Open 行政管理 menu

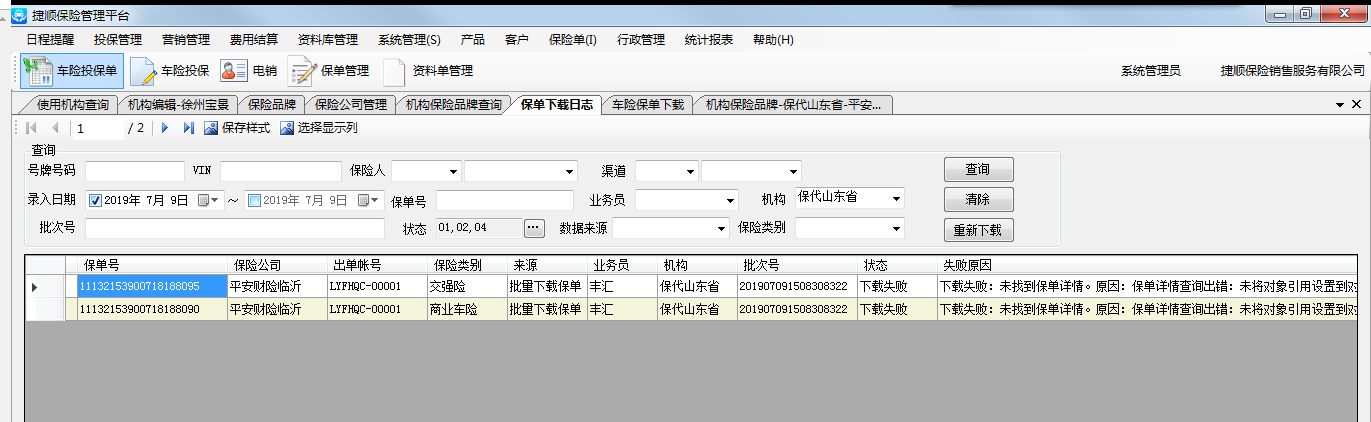coord(641,40)
